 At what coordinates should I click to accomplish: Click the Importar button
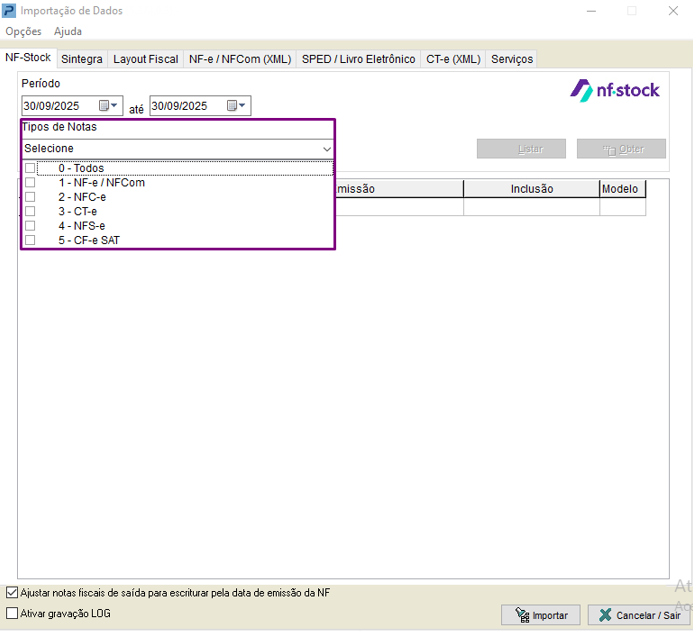coord(541,615)
